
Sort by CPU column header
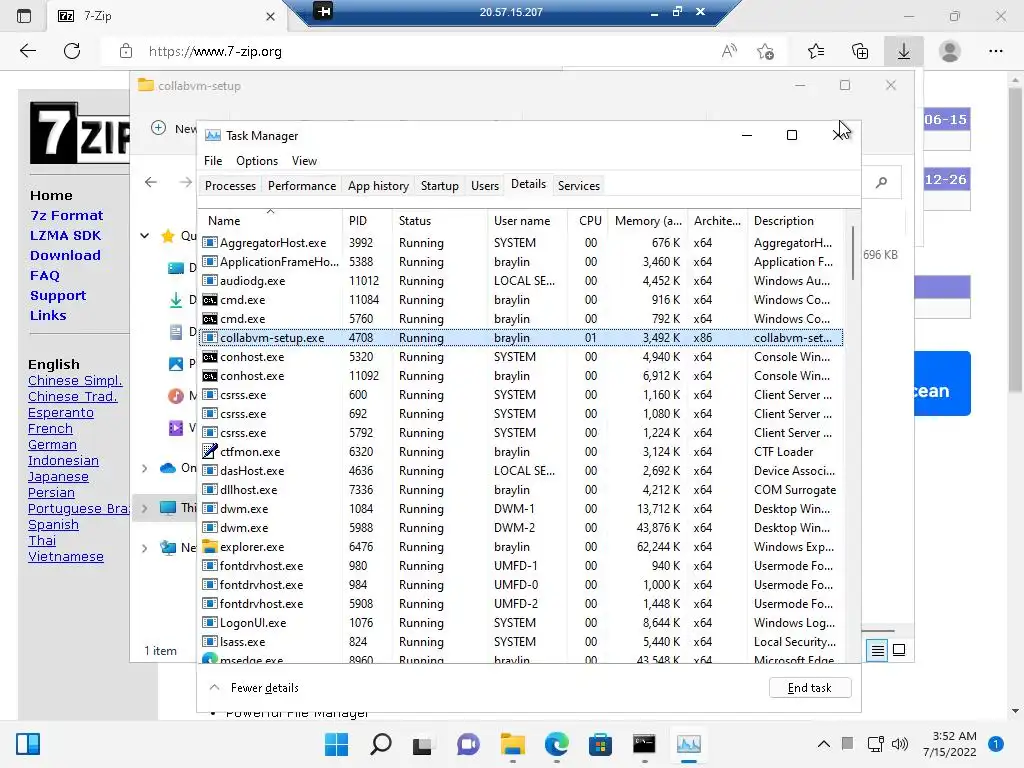pos(588,221)
